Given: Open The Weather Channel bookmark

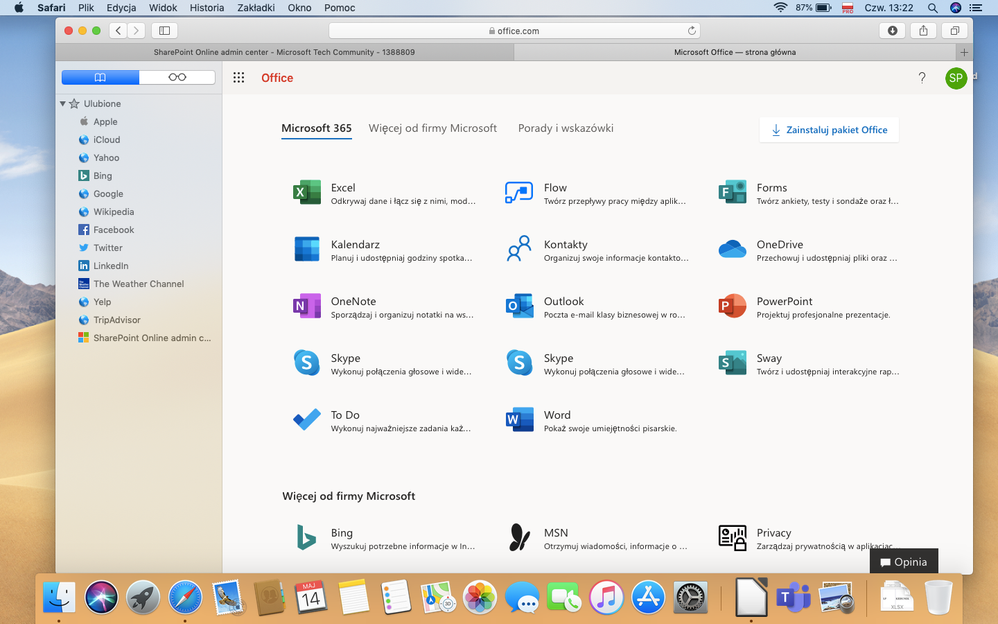Looking at the screenshot, I should [138, 284].
